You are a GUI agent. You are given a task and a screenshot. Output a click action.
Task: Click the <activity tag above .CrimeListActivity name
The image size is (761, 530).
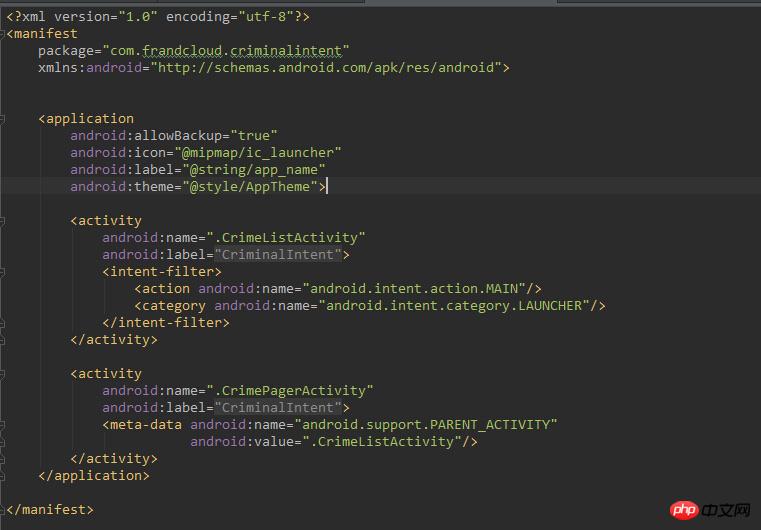pos(106,221)
